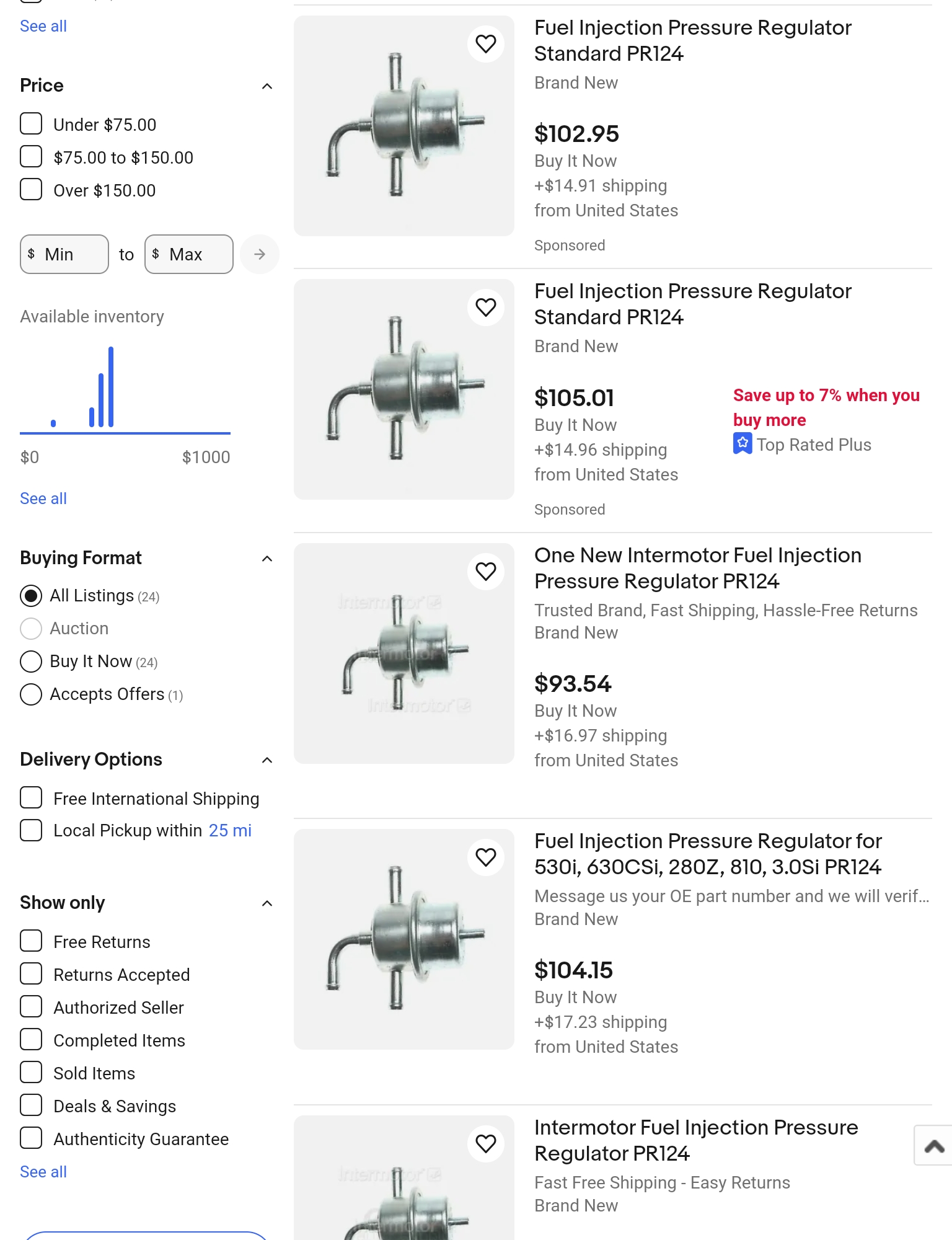Check the Under $75.00 price filter

tap(31, 124)
